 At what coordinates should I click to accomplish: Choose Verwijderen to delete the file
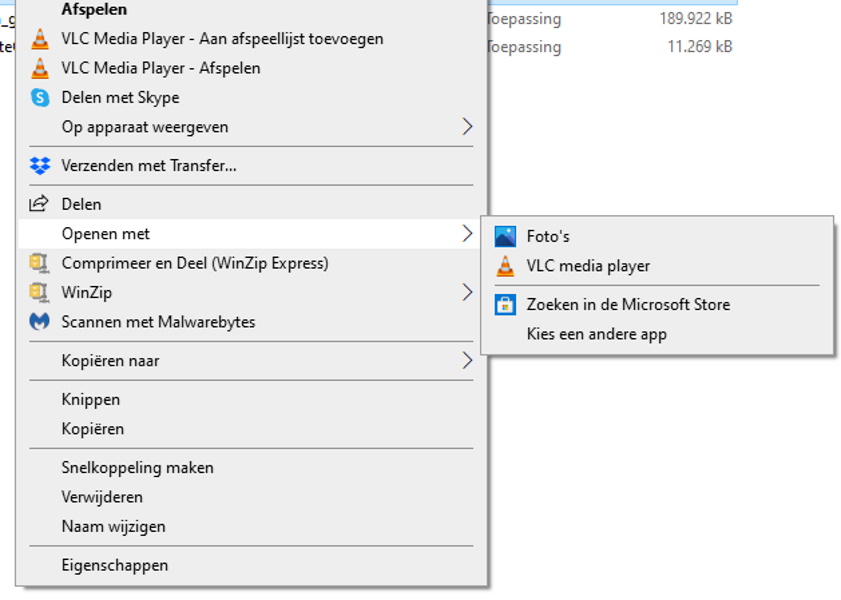(252, 497)
